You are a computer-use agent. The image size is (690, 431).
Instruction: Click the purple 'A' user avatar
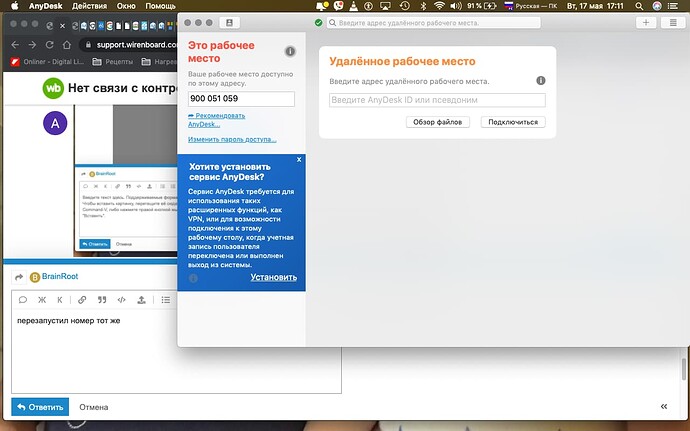coord(55,123)
